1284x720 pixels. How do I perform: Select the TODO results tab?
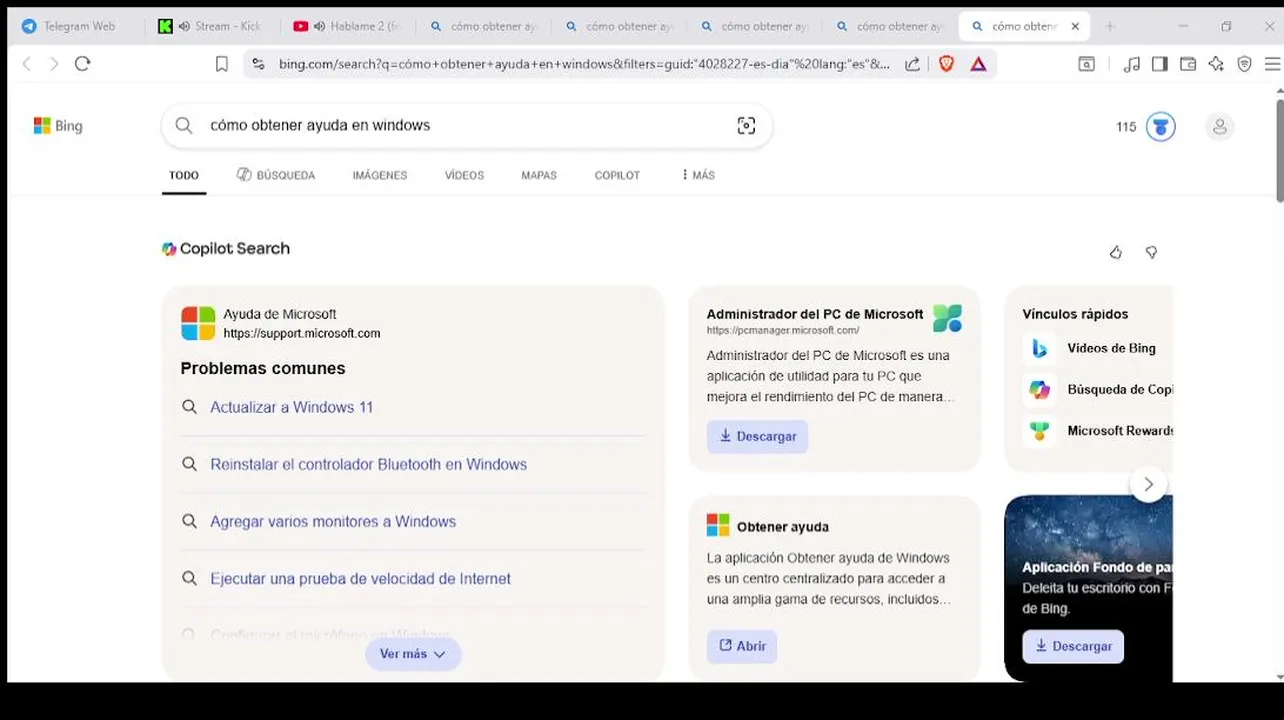click(184, 175)
